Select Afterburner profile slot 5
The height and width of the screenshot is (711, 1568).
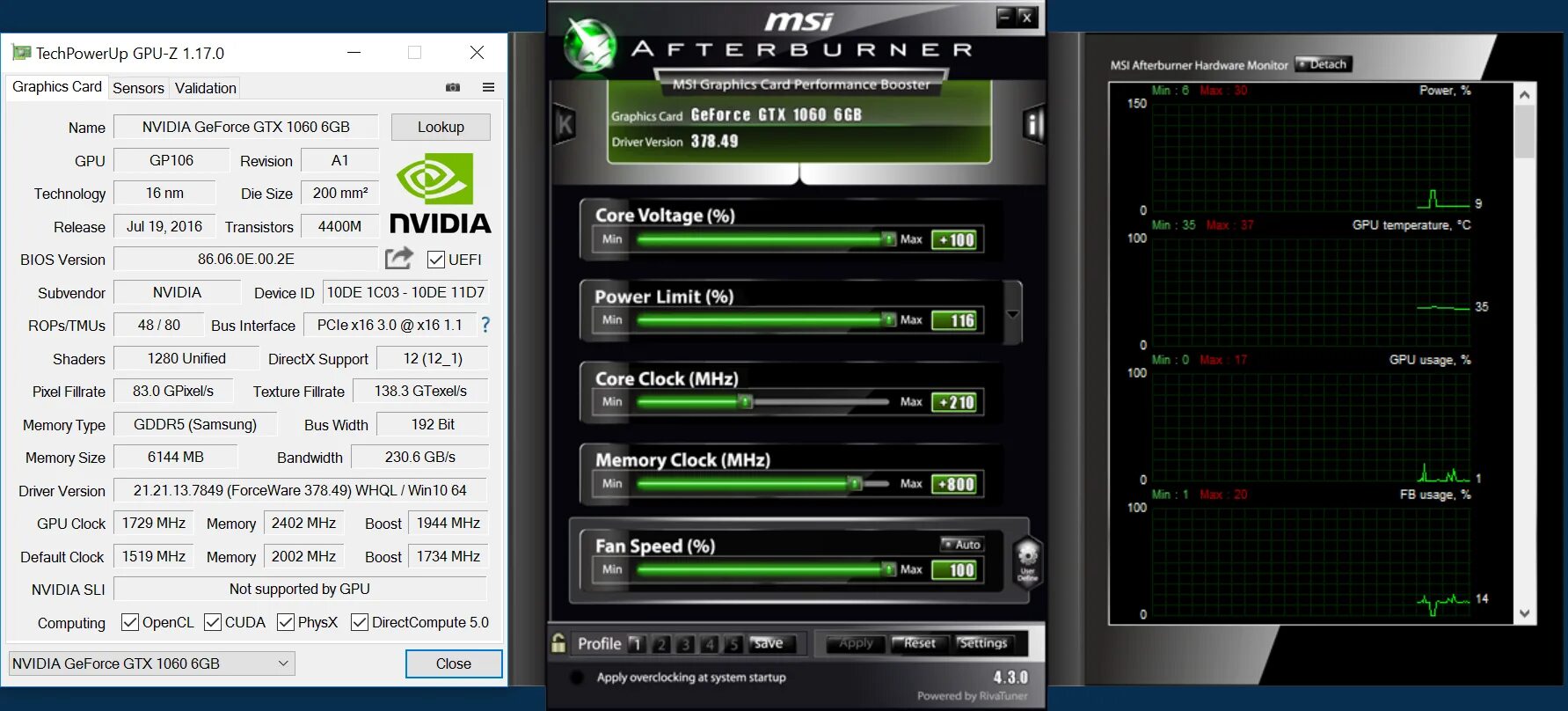click(x=733, y=644)
